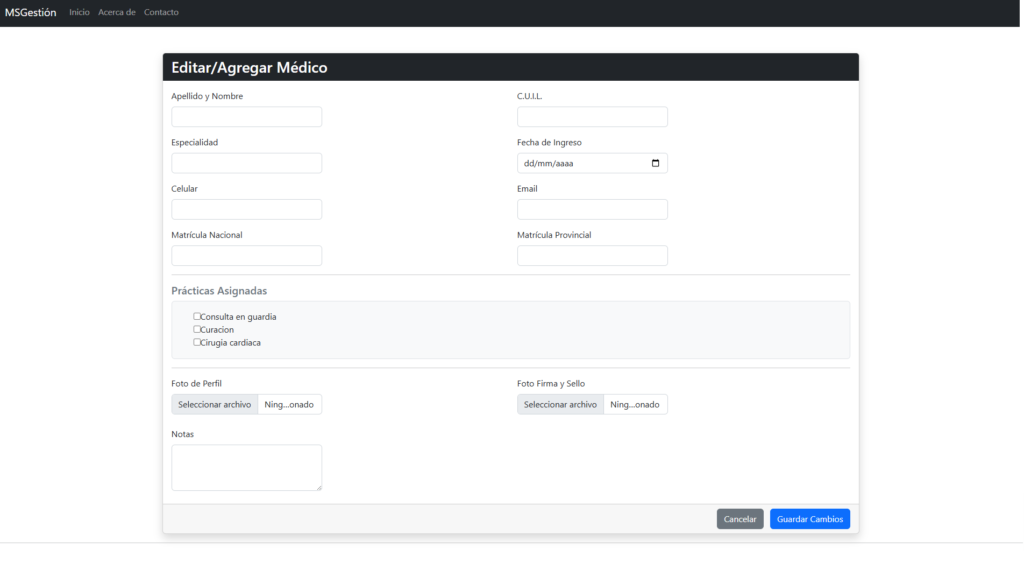
Task: Toggle the Cirugia cardiaca checkbox
Action: click(197, 342)
